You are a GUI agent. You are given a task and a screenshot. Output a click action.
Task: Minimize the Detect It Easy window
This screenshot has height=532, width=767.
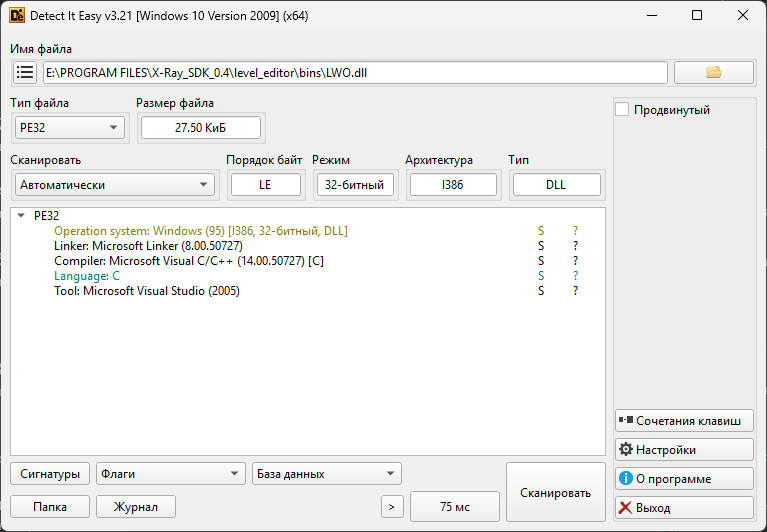[x=652, y=16]
